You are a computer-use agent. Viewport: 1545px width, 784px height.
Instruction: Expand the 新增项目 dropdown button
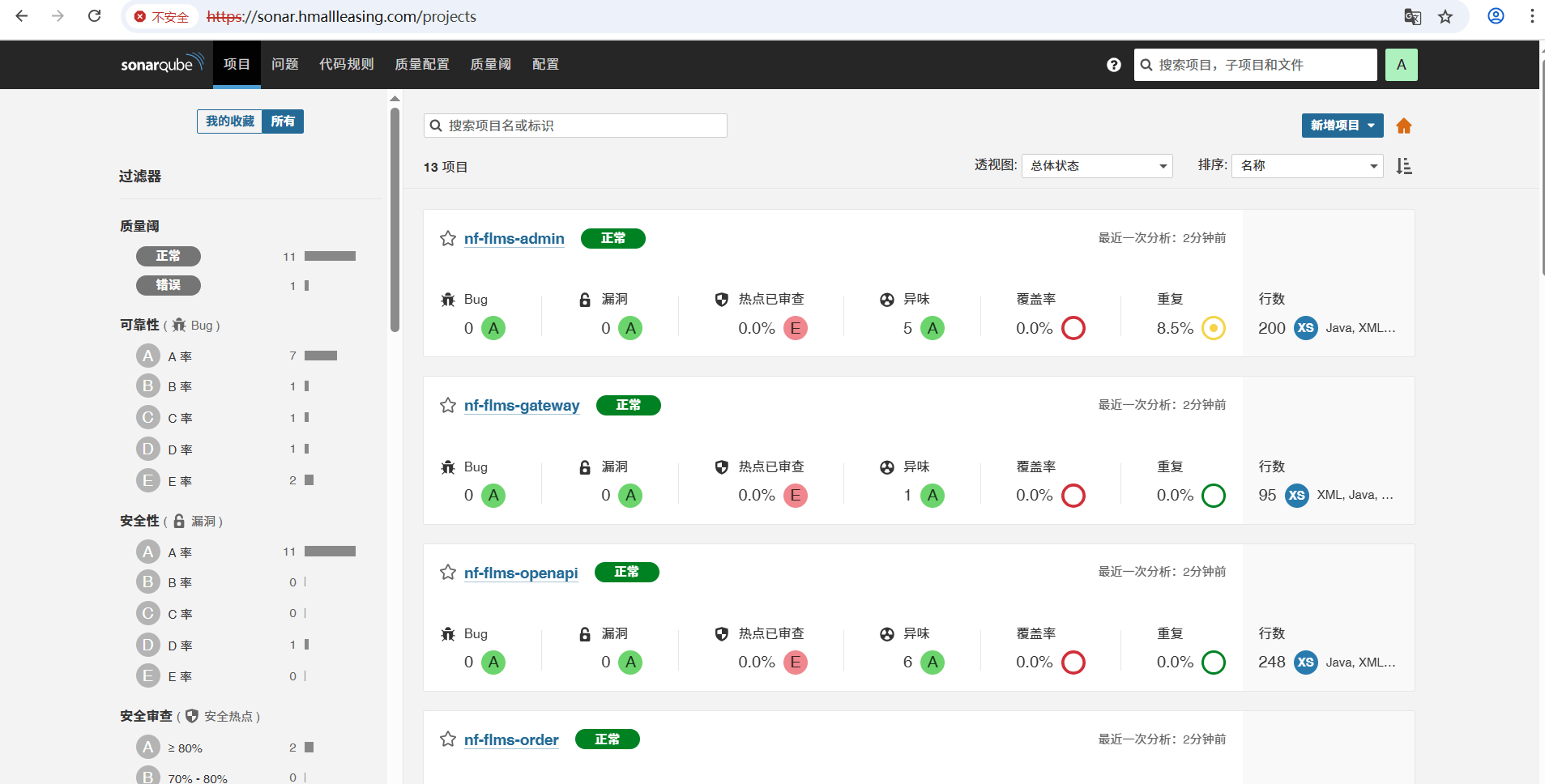pyautogui.click(x=1342, y=126)
